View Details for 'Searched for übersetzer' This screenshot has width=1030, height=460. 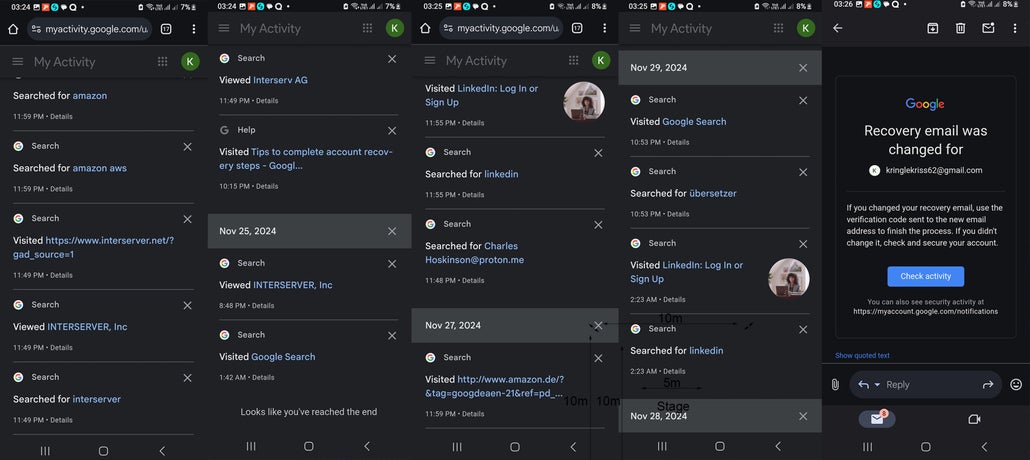tap(679, 214)
